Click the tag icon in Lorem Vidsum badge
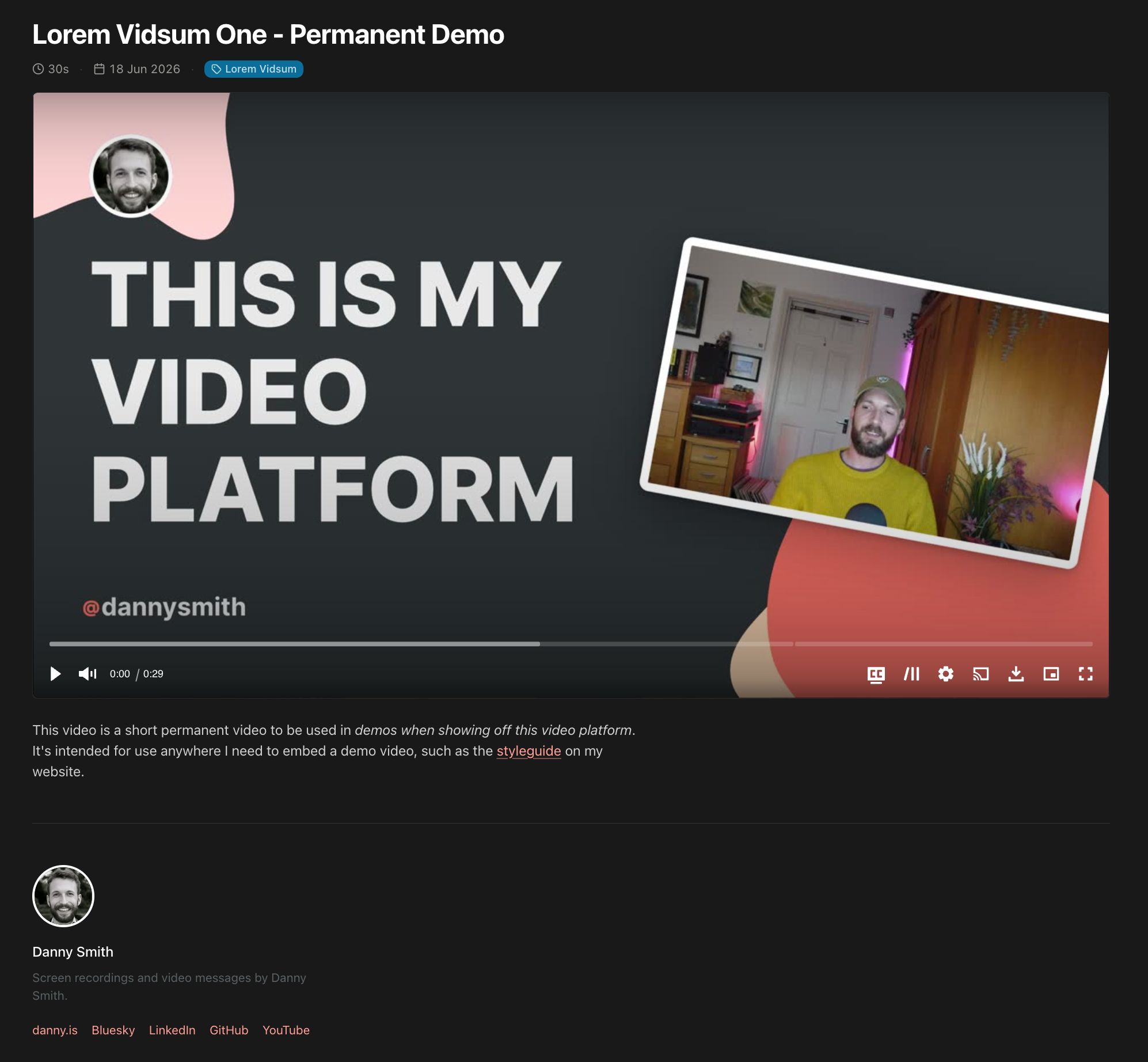Screen dimensions: 1148x1062 [x=216, y=69]
